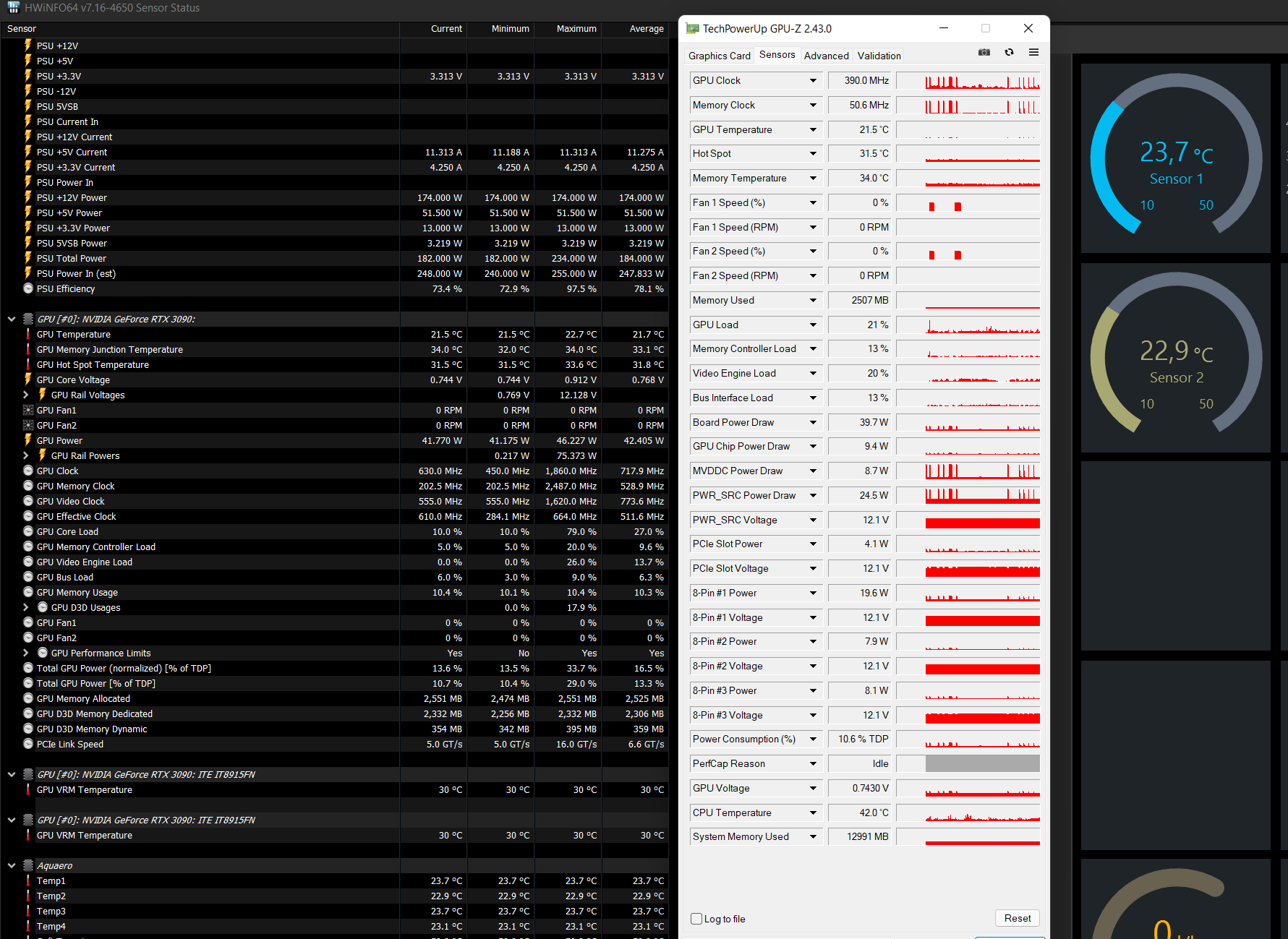
Task: Click the thermometer icon beside GPU Temperature
Action: [28, 334]
